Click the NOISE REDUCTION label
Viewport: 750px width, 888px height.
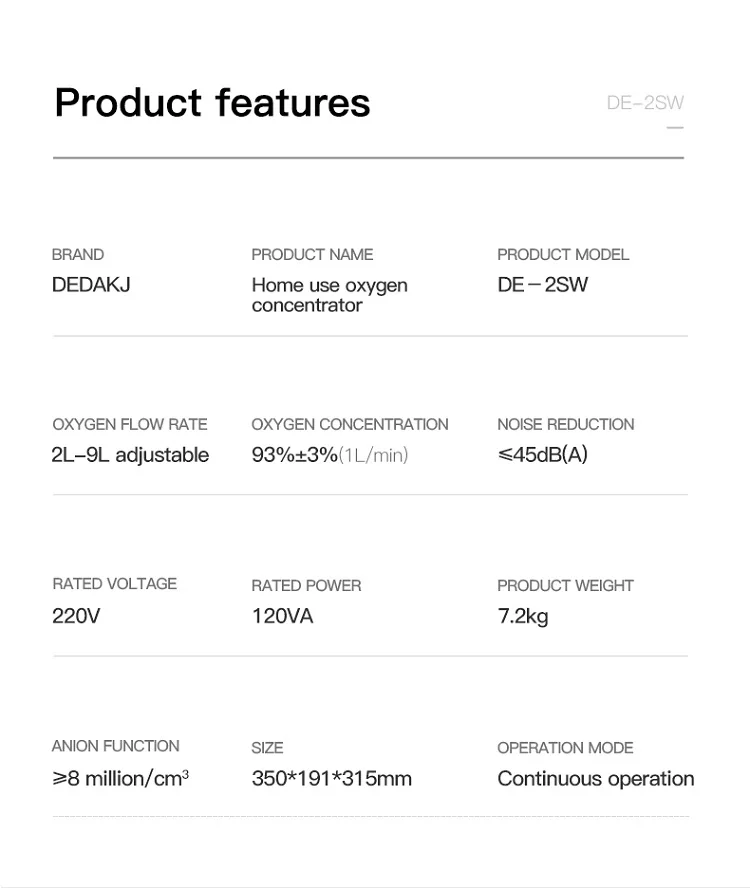[566, 425]
